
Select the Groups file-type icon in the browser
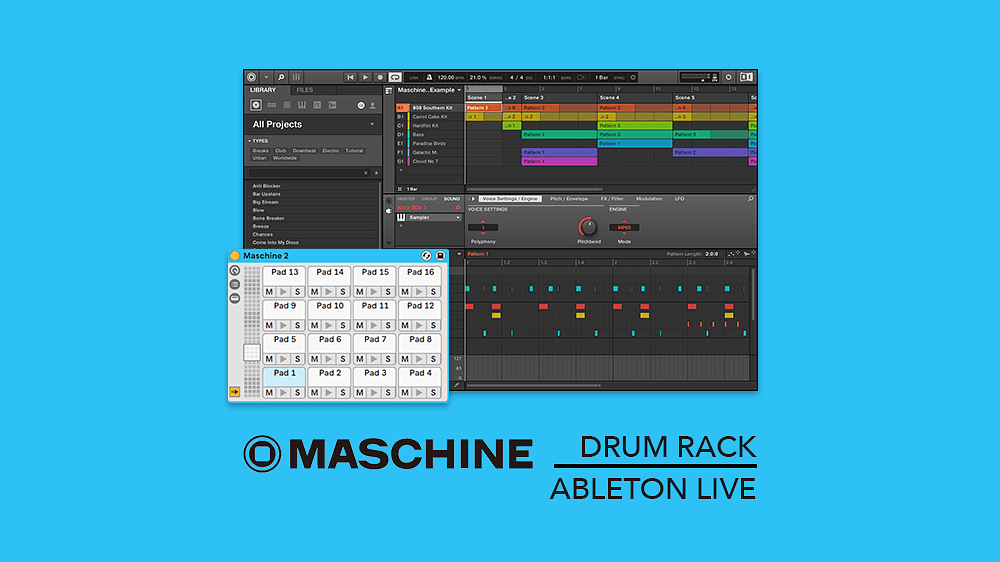(x=272, y=105)
